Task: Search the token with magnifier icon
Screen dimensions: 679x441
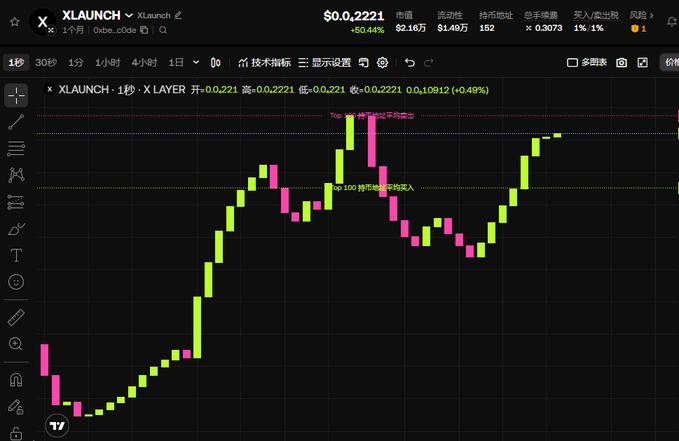Action: tap(163, 30)
